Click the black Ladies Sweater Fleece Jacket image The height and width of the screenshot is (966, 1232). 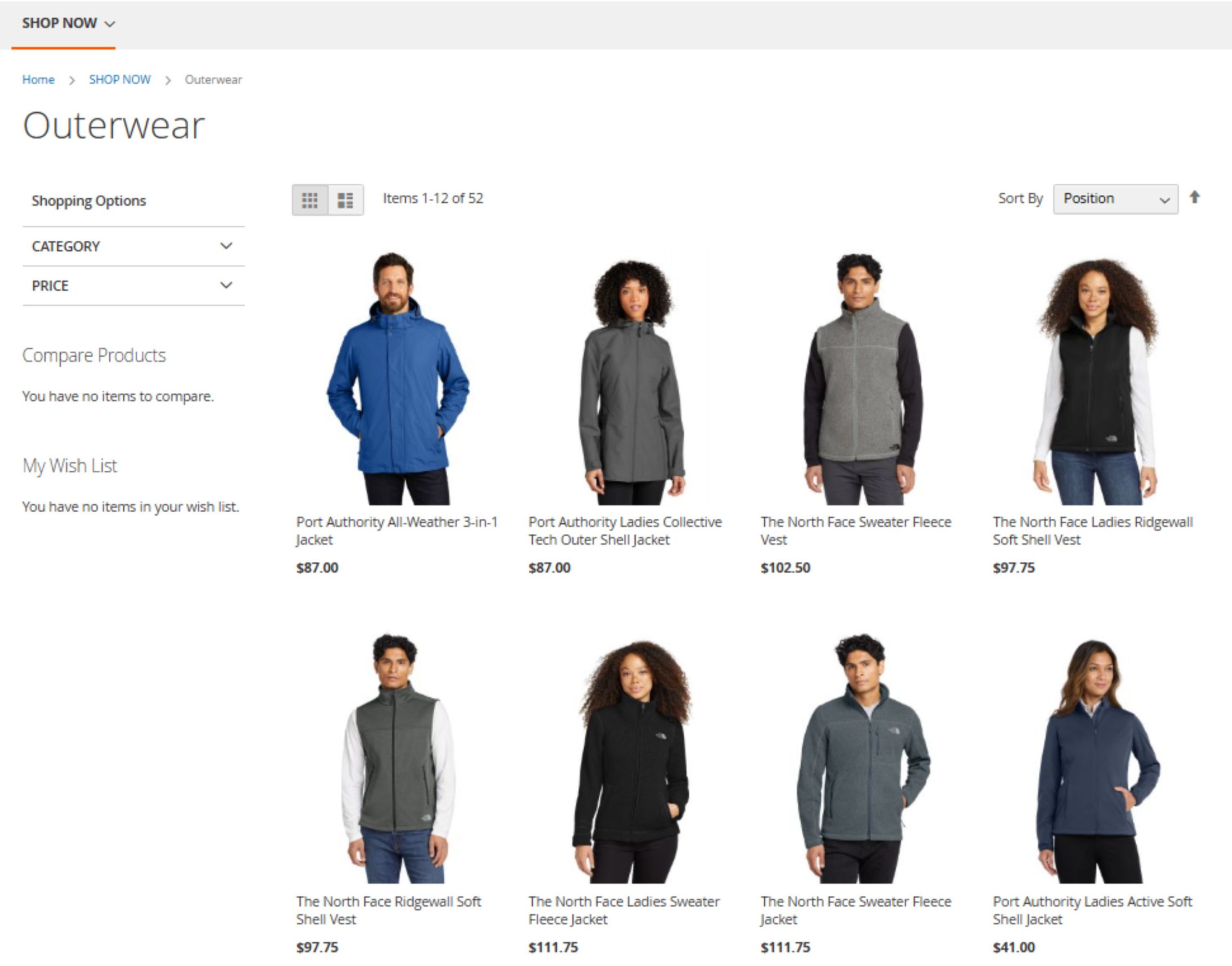632,761
